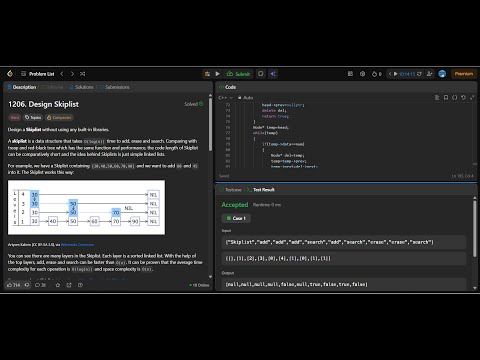Format code with the braces icon
The width and height of the screenshot is (480, 360).
coord(454,98)
